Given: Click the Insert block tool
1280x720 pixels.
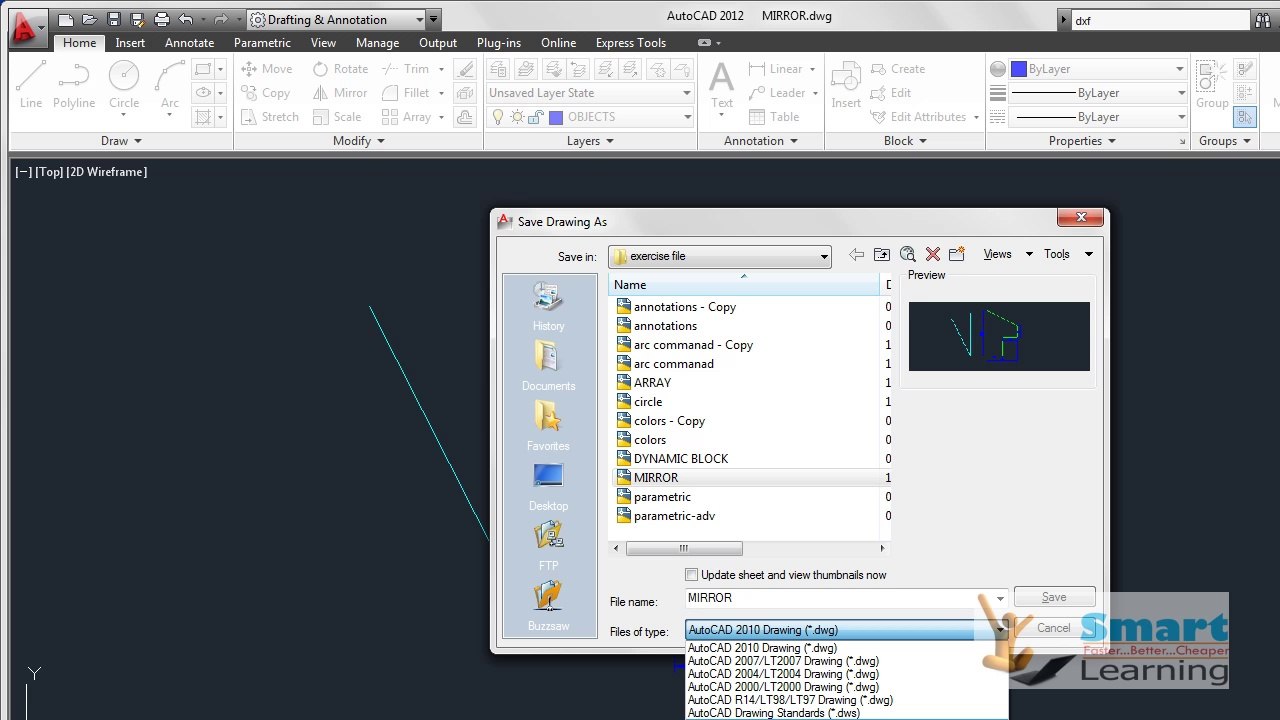Looking at the screenshot, I should tap(846, 84).
